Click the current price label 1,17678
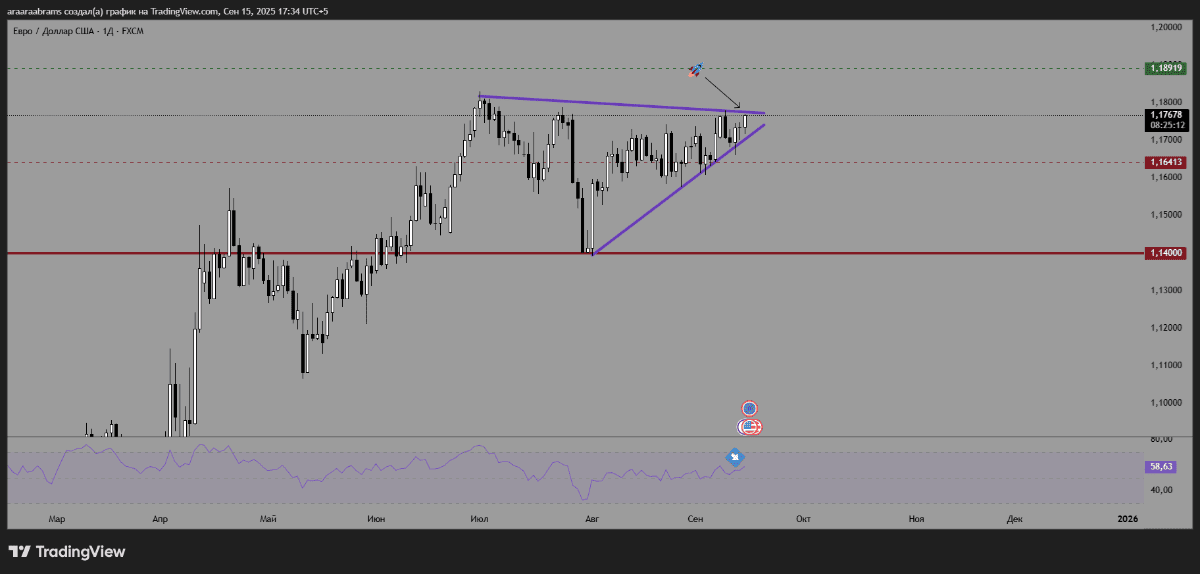Image resolution: width=1200 pixels, height=574 pixels. pyautogui.click(x=1166, y=115)
